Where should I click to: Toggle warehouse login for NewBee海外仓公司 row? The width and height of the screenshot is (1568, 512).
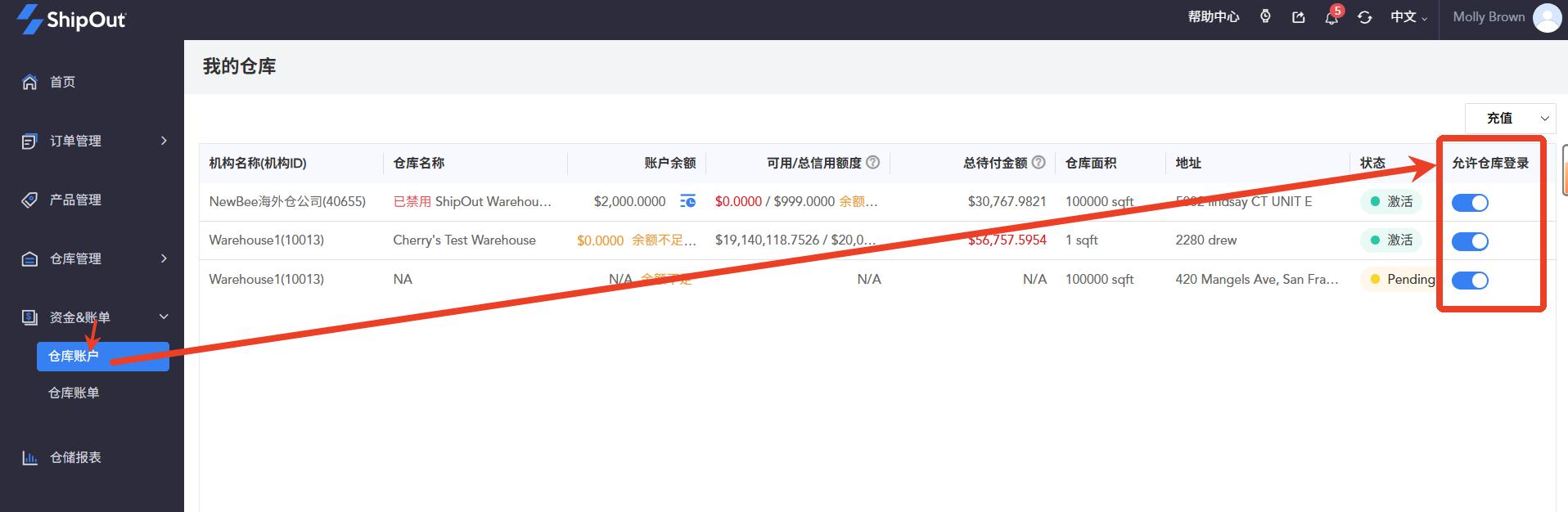point(1470,203)
